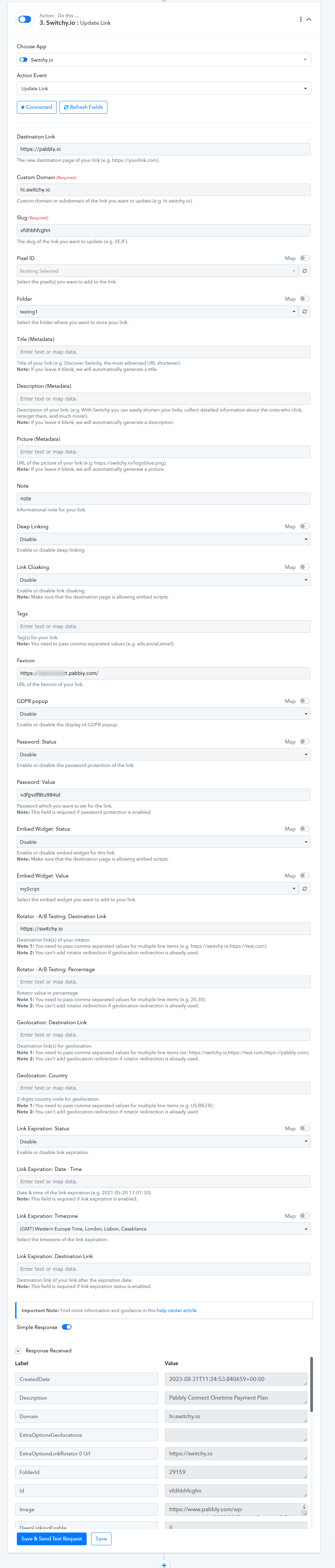Refresh the Embed Widget Value list

click(x=305, y=889)
